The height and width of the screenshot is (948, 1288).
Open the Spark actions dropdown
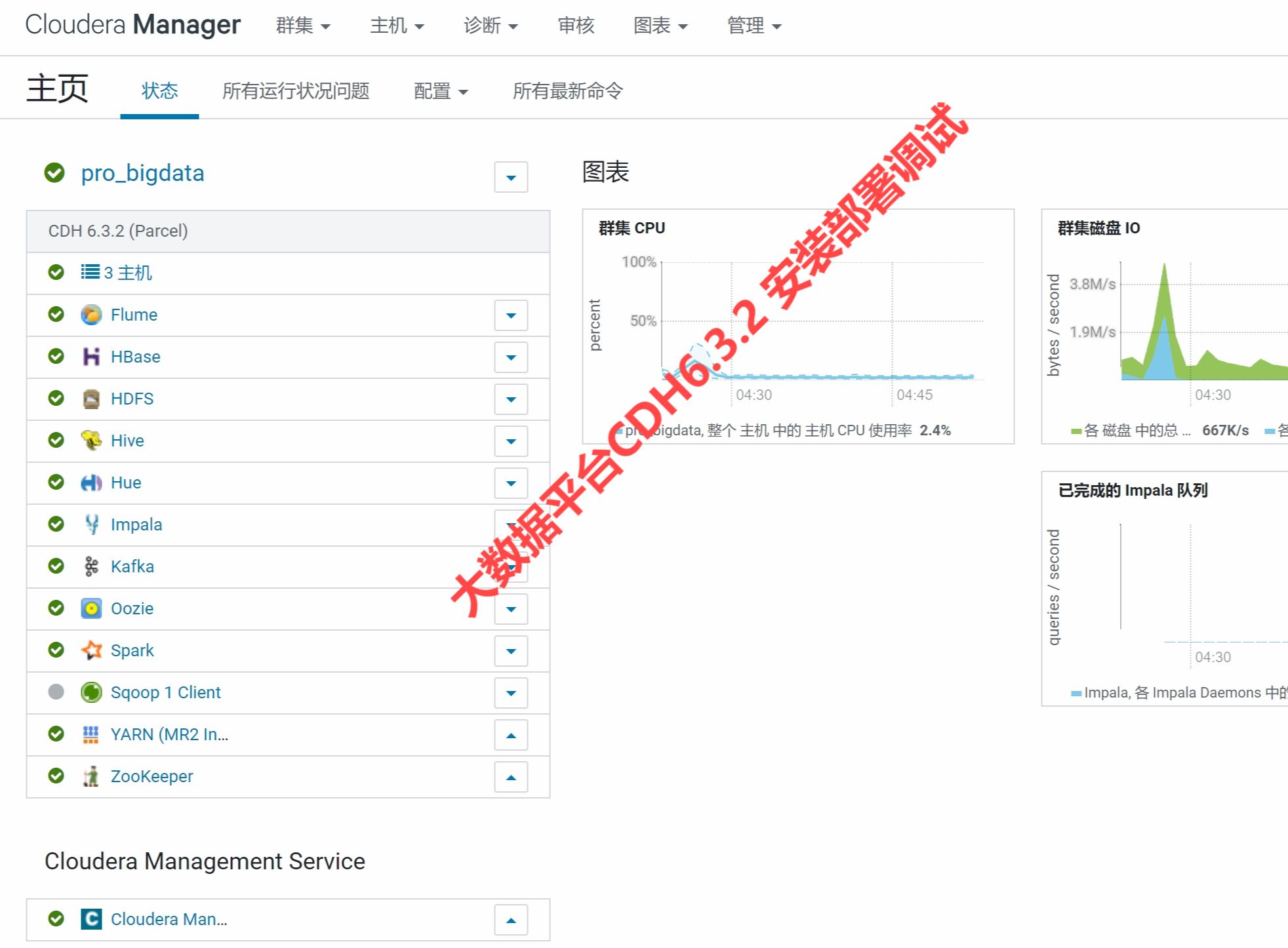point(511,651)
